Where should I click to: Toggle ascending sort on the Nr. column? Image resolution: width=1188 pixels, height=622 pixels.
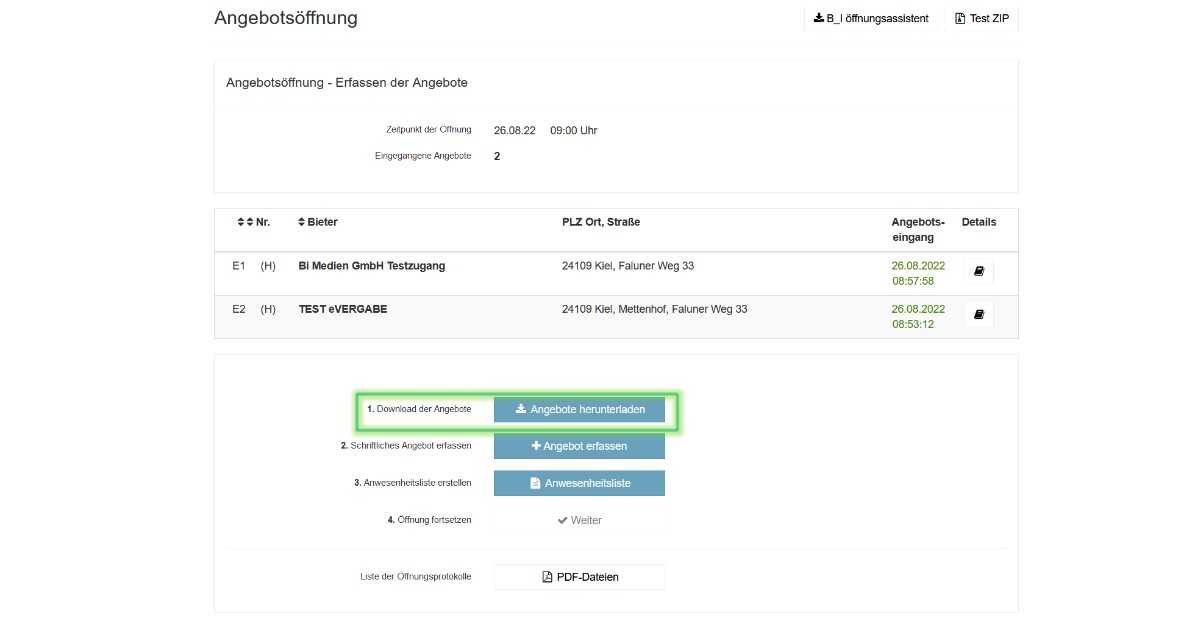(241, 222)
